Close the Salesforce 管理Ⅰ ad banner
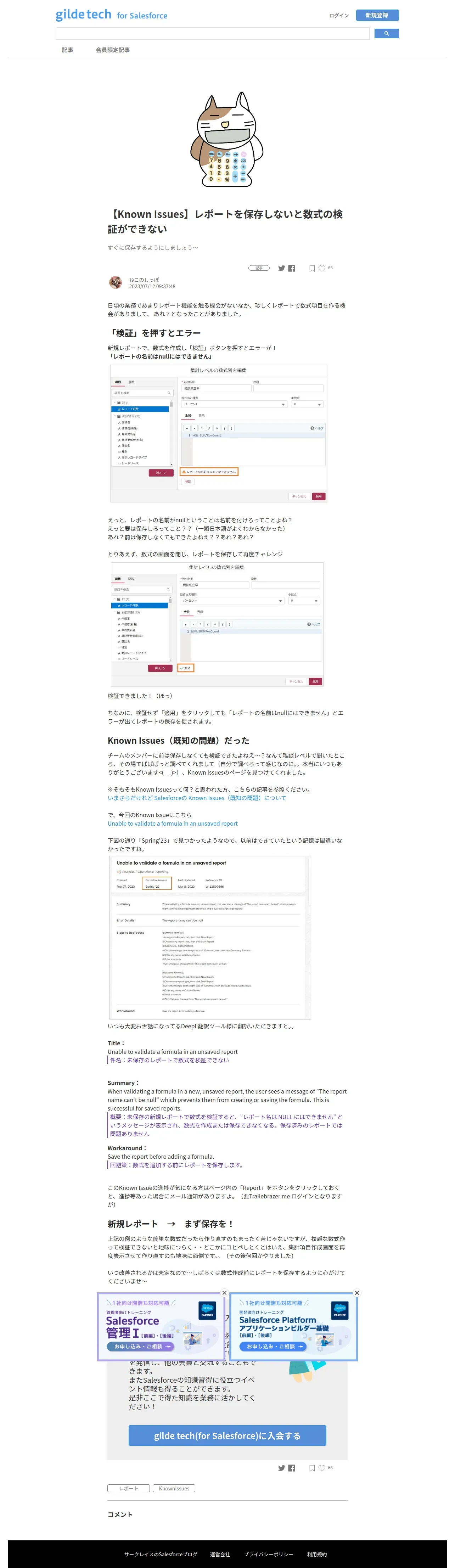 (x=224, y=1293)
